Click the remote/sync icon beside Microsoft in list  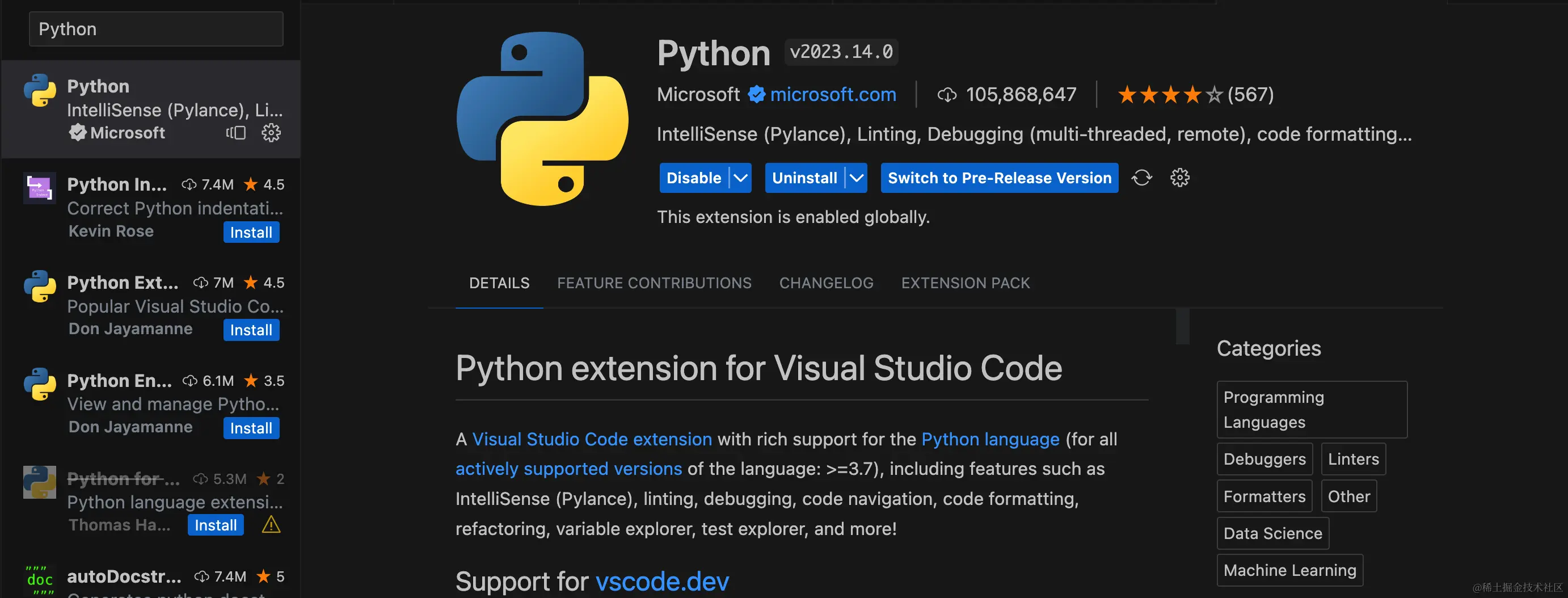point(235,133)
